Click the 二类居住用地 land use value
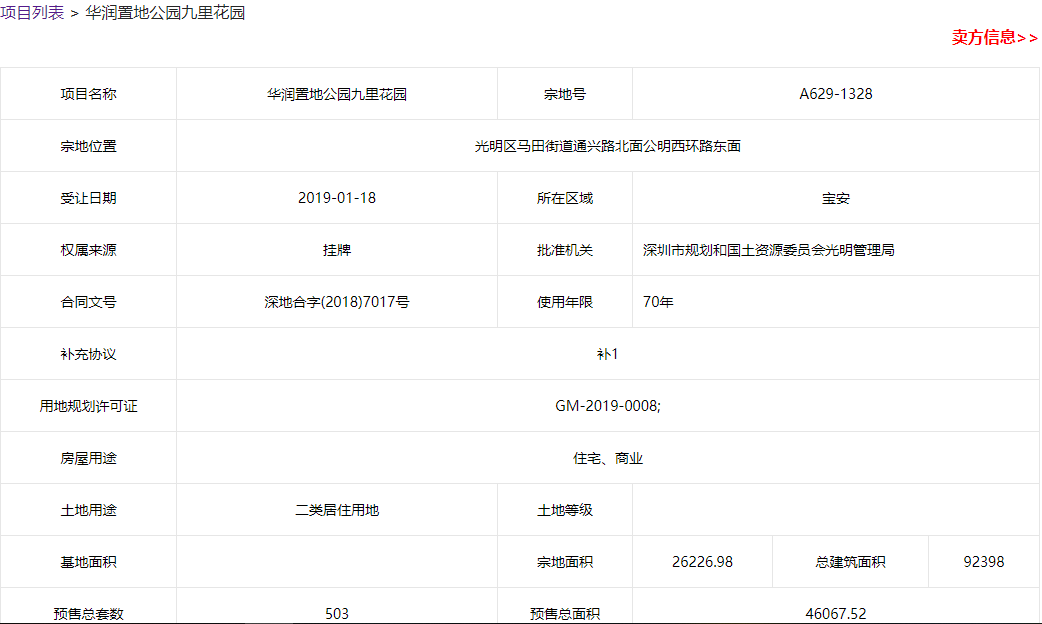This screenshot has height=624, width=1042. (337, 510)
